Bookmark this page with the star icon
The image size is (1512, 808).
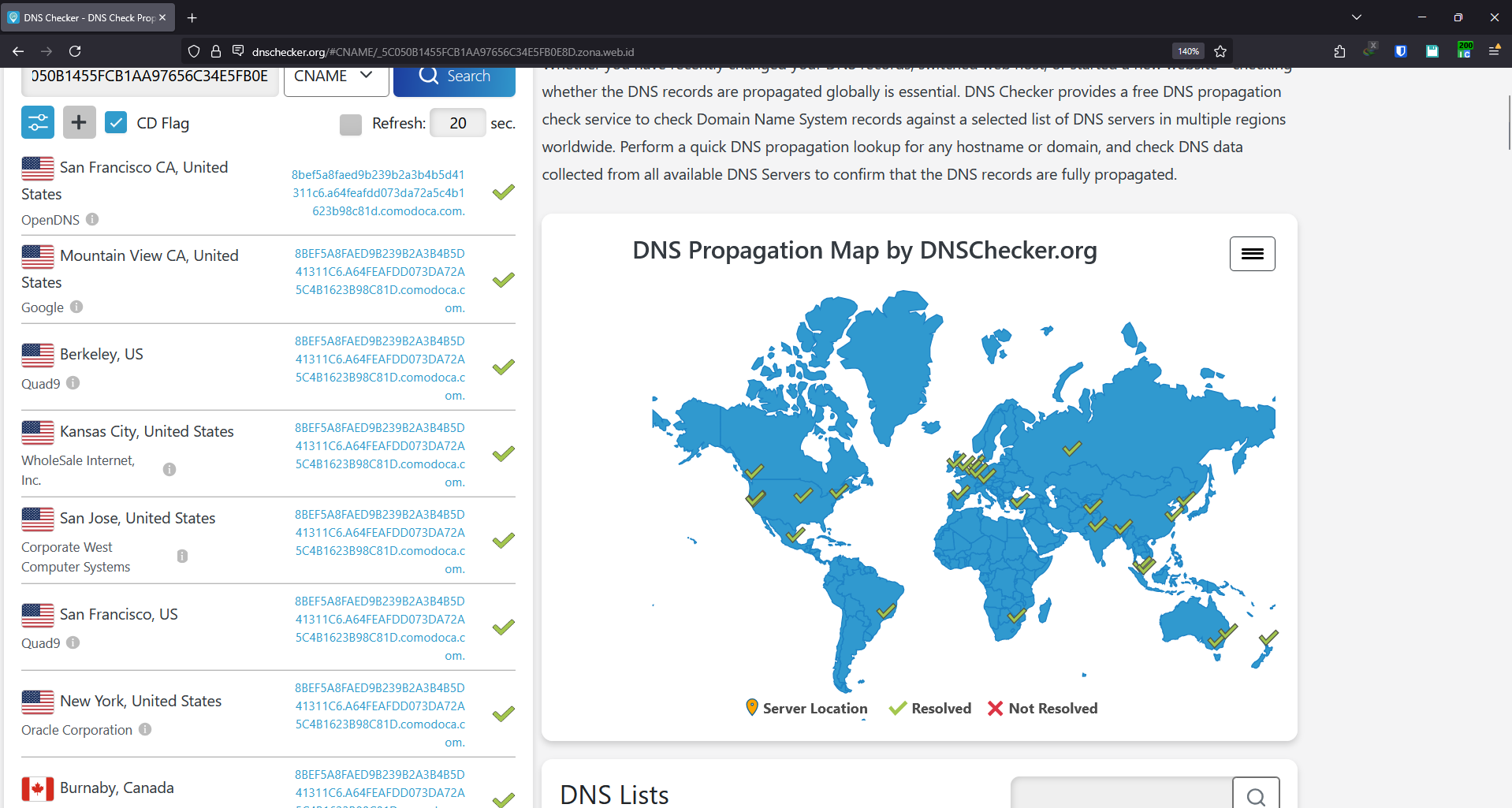[1220, 51]
